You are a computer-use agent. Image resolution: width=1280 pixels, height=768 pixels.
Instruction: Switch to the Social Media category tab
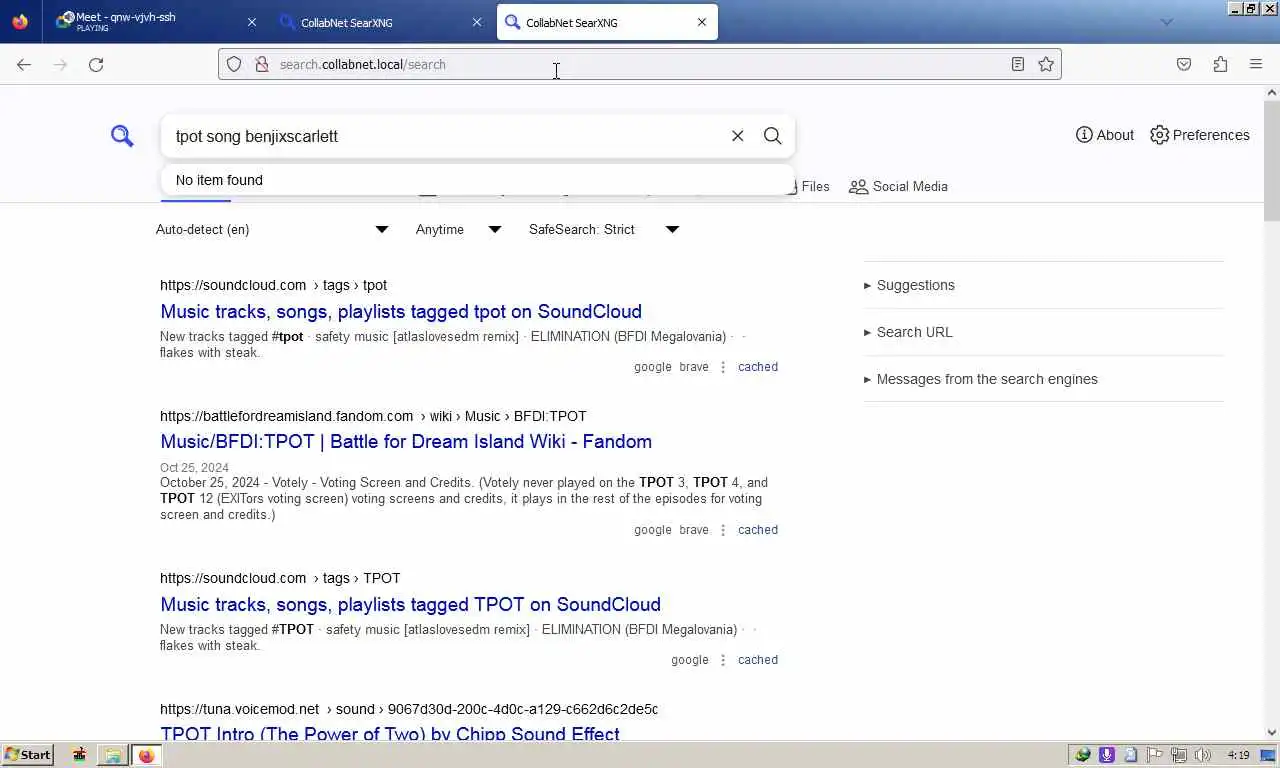coord(898,186)
